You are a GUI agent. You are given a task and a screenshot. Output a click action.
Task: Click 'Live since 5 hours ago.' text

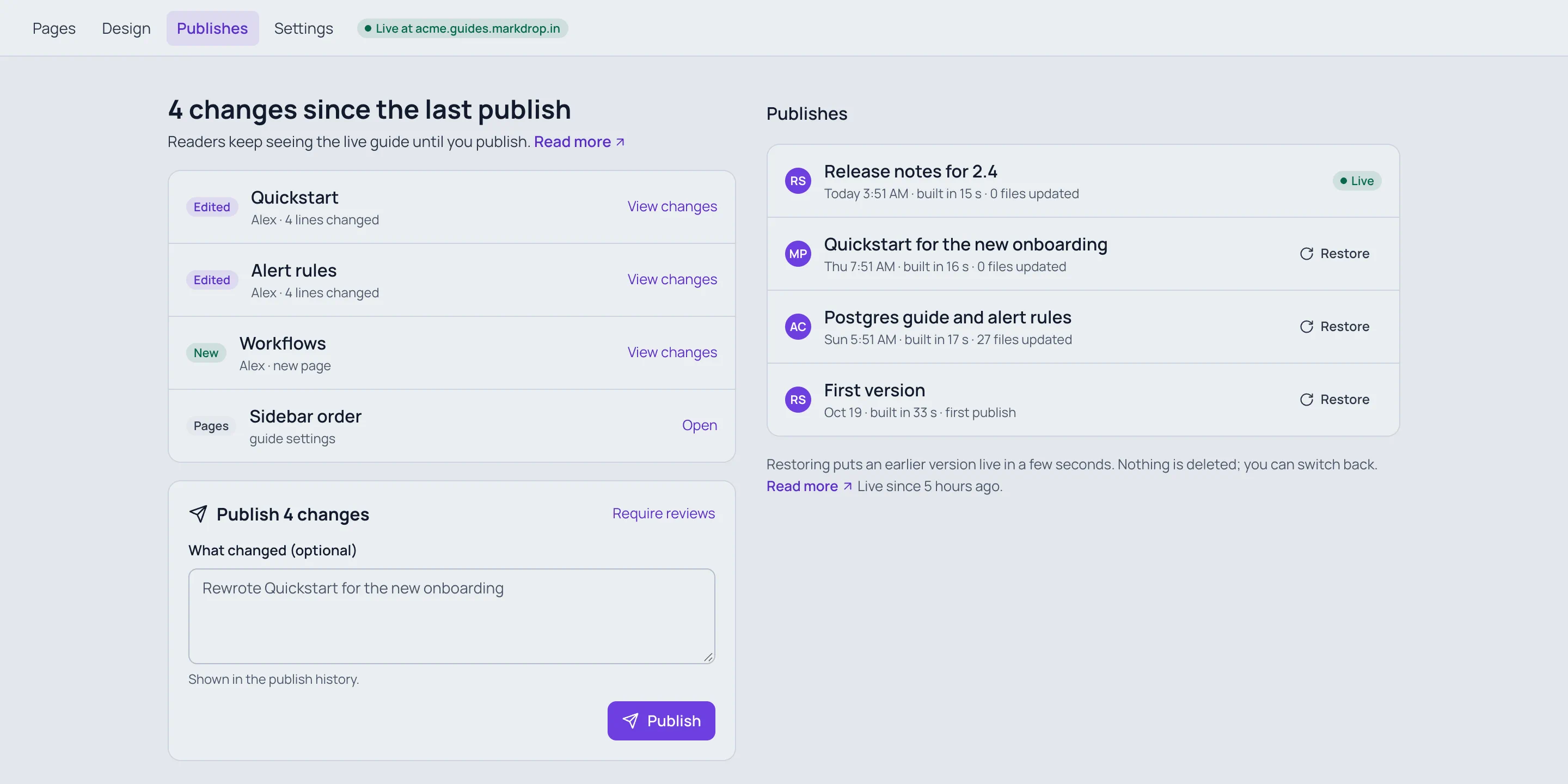(x=929, y=486)
